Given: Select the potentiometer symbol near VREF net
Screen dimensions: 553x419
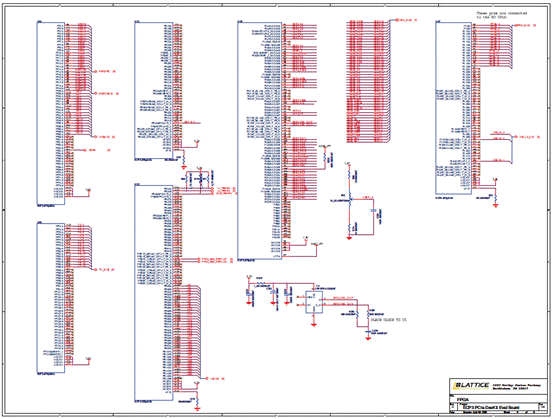Looking at the screenshot, I should pos(350,200).
